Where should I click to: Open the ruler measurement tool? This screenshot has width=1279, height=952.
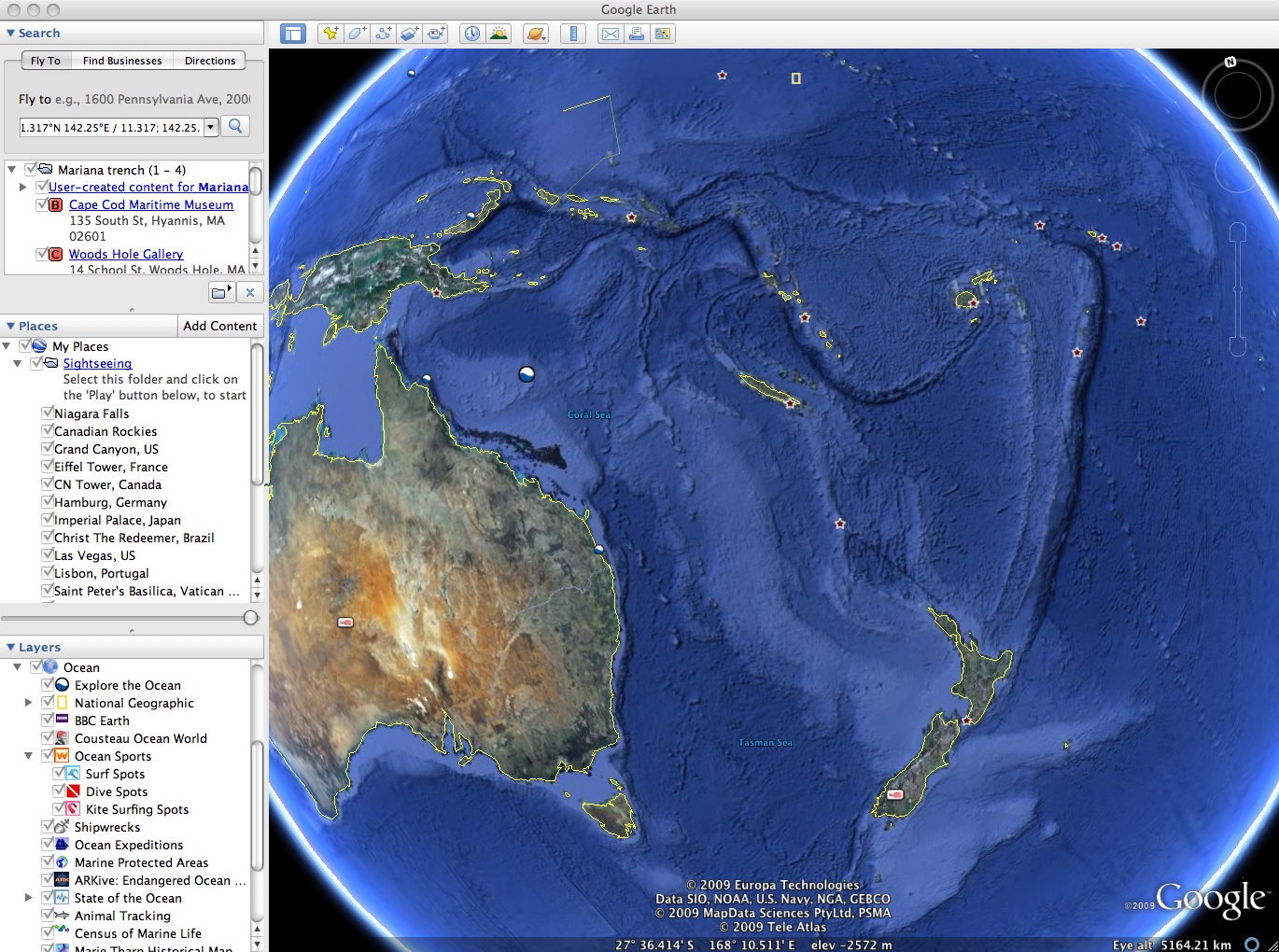tap(573, 34)
